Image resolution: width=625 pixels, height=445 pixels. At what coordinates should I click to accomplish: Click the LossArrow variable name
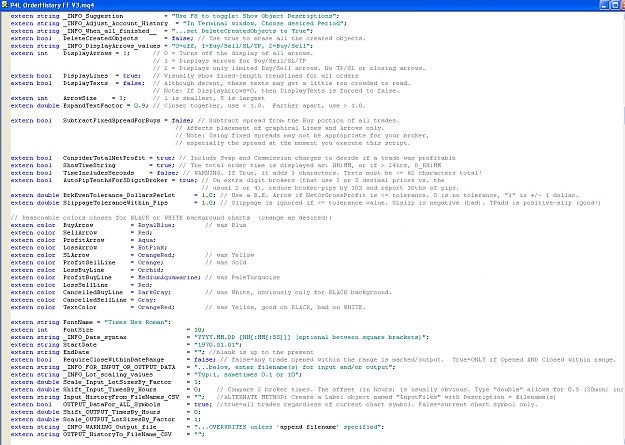click(x=80, y=248)
